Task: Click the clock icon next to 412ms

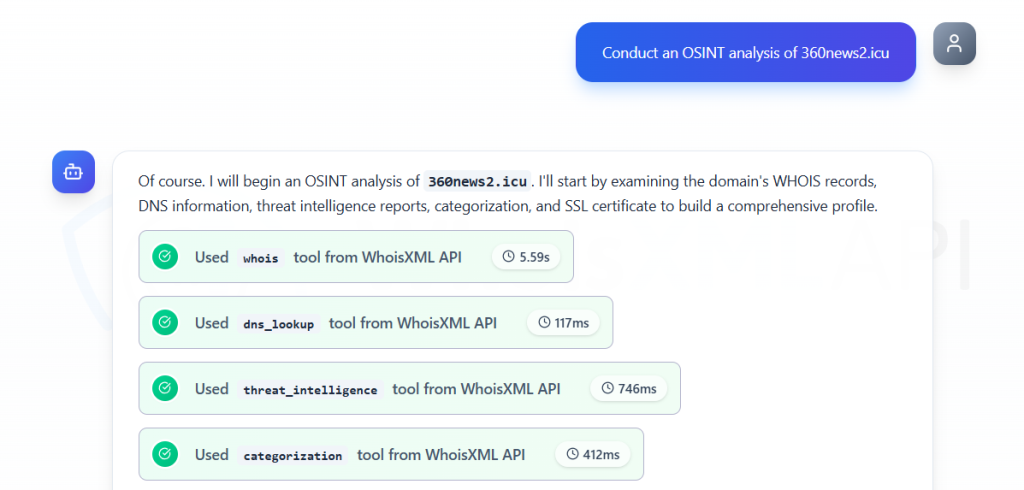Action: tap(572, 454)
